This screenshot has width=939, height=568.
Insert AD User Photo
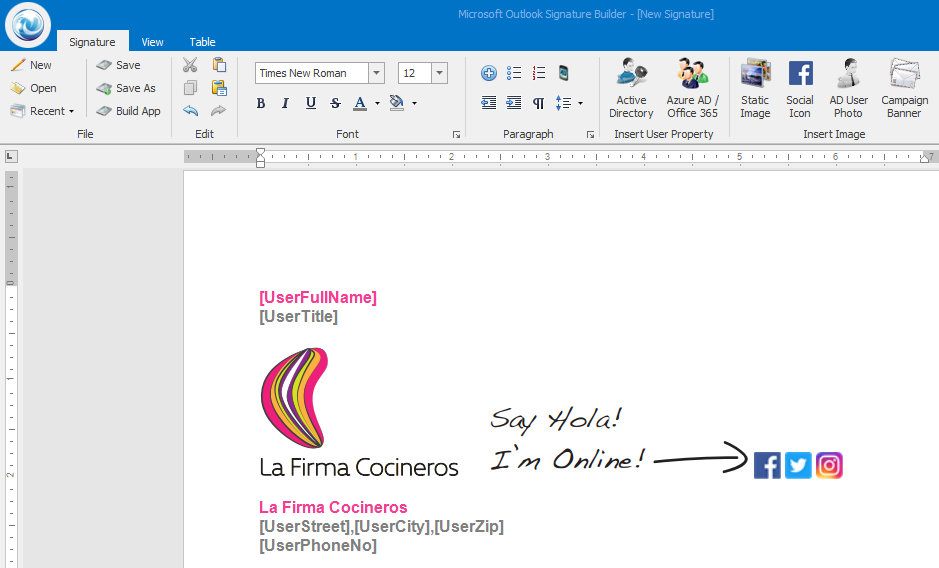click(849, 88)
